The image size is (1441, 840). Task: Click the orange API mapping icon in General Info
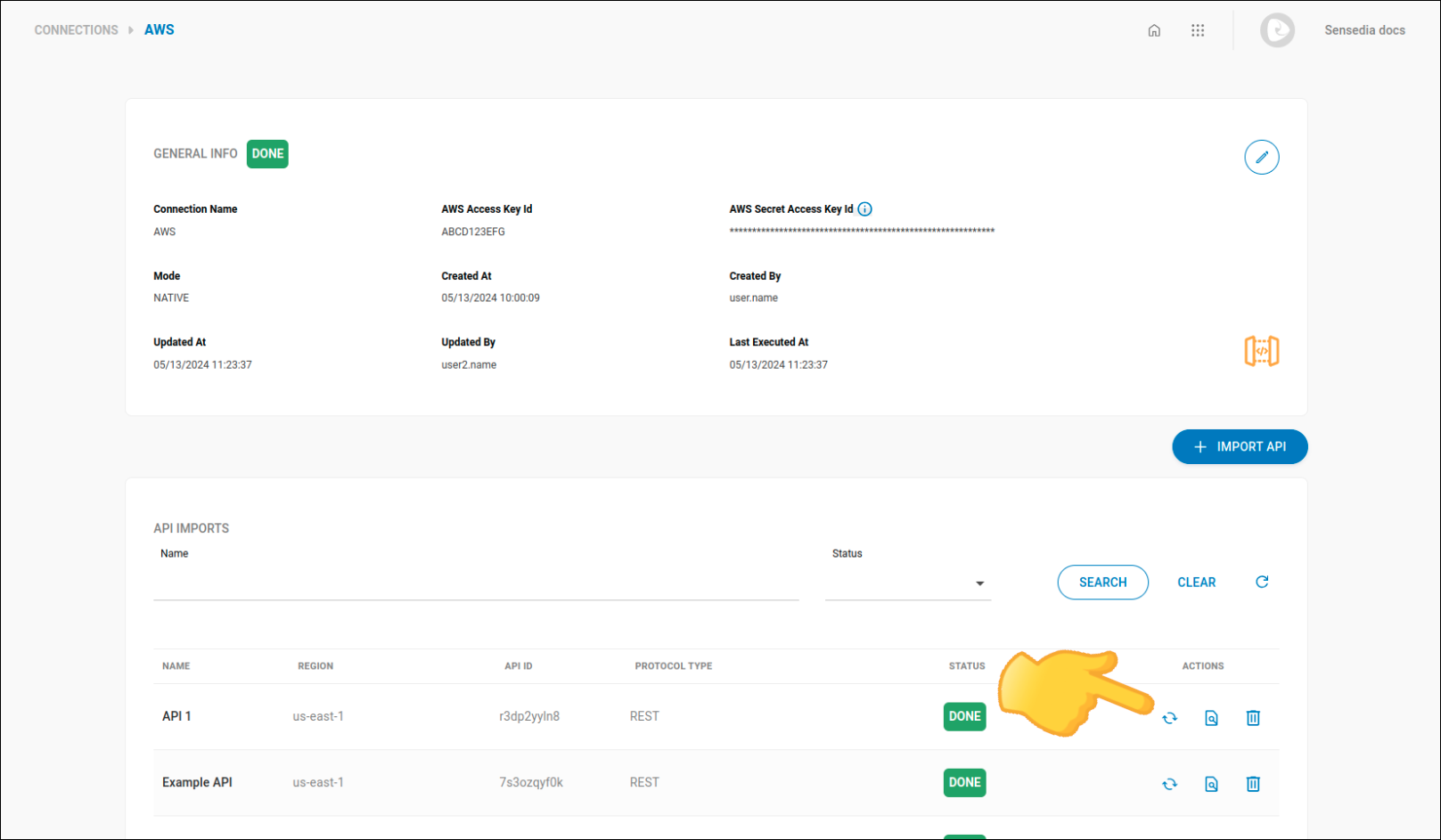(1261, 351)
